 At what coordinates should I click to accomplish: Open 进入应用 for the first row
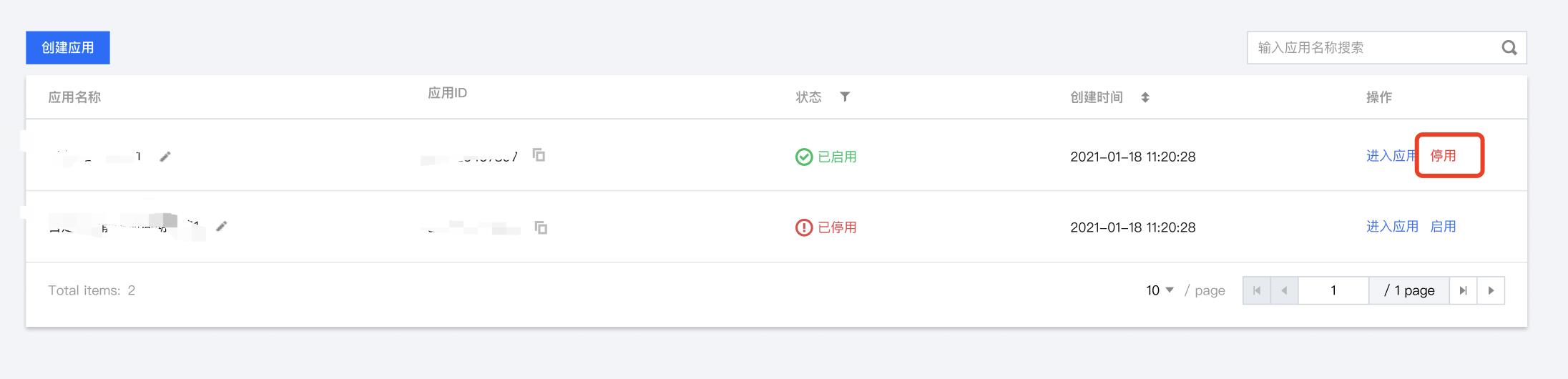point(1391,156)
